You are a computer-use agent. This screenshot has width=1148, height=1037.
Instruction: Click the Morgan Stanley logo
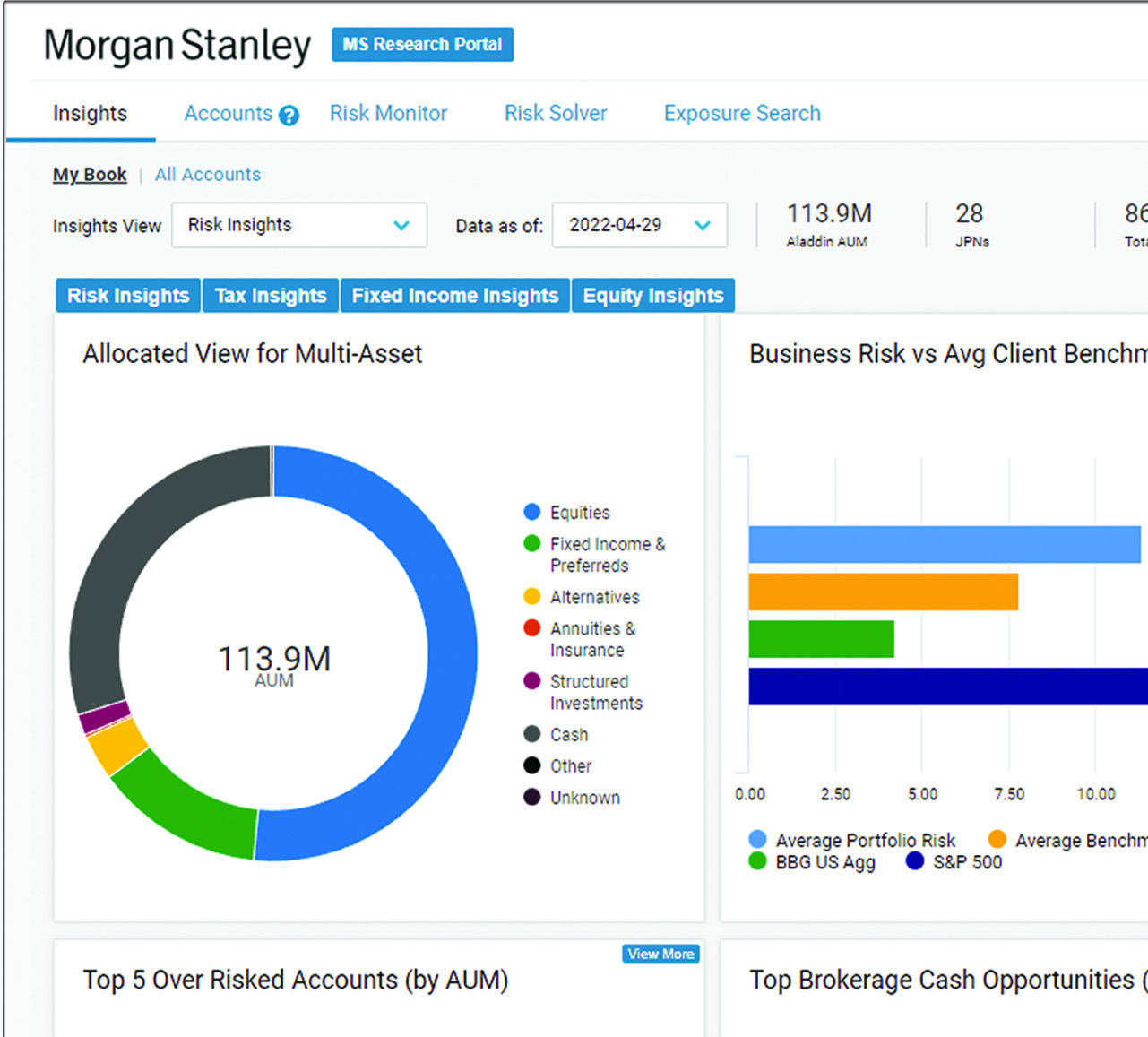177,46
